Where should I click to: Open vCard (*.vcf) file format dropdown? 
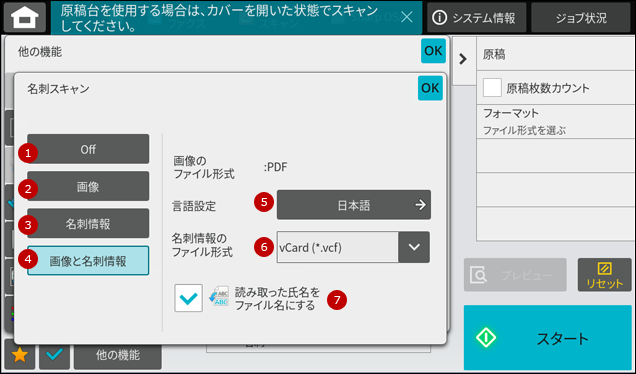[x=353, y=247]
